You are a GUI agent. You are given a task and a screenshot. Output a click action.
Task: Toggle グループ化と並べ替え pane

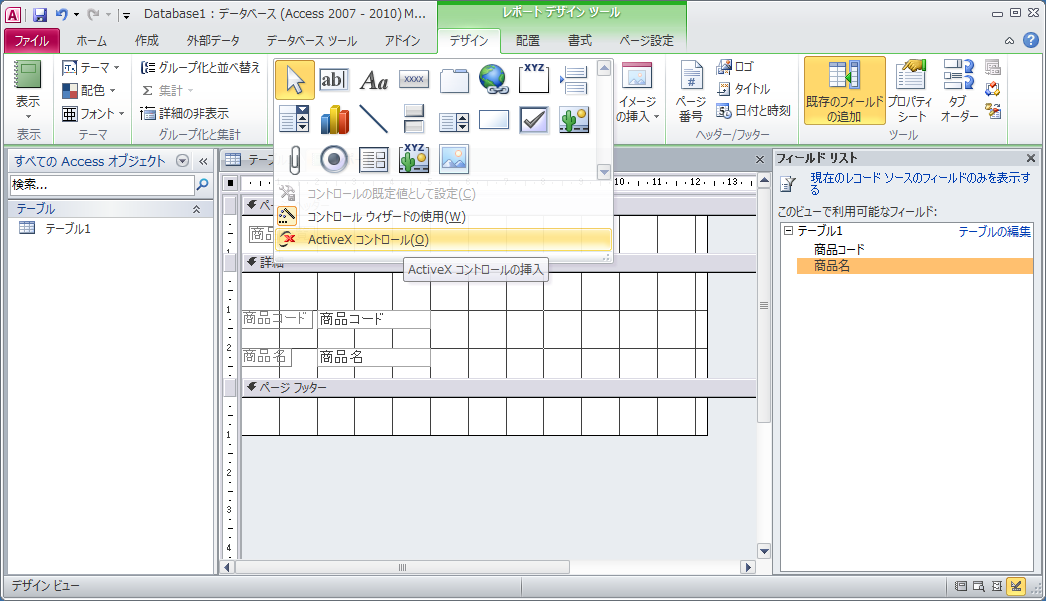tap(200, 67)
